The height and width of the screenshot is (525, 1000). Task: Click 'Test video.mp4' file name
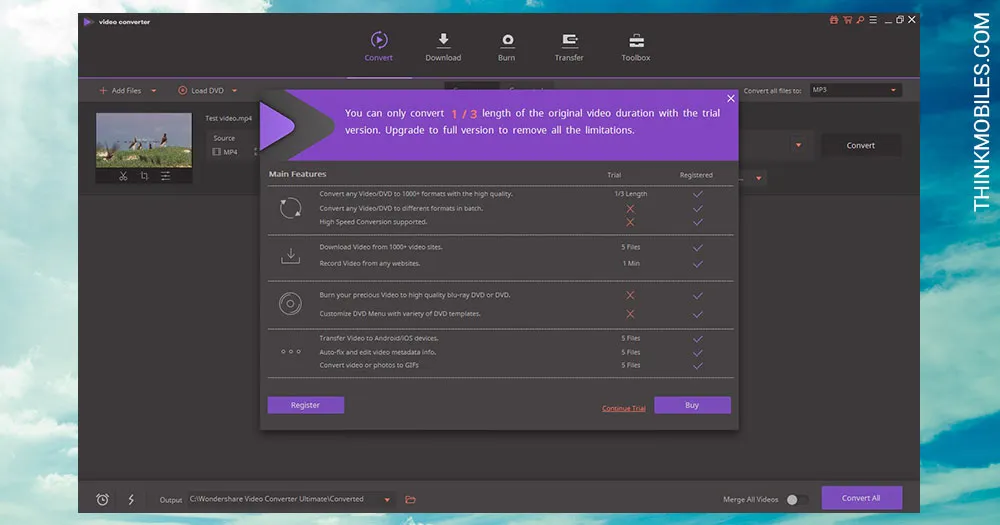point(228,118)
